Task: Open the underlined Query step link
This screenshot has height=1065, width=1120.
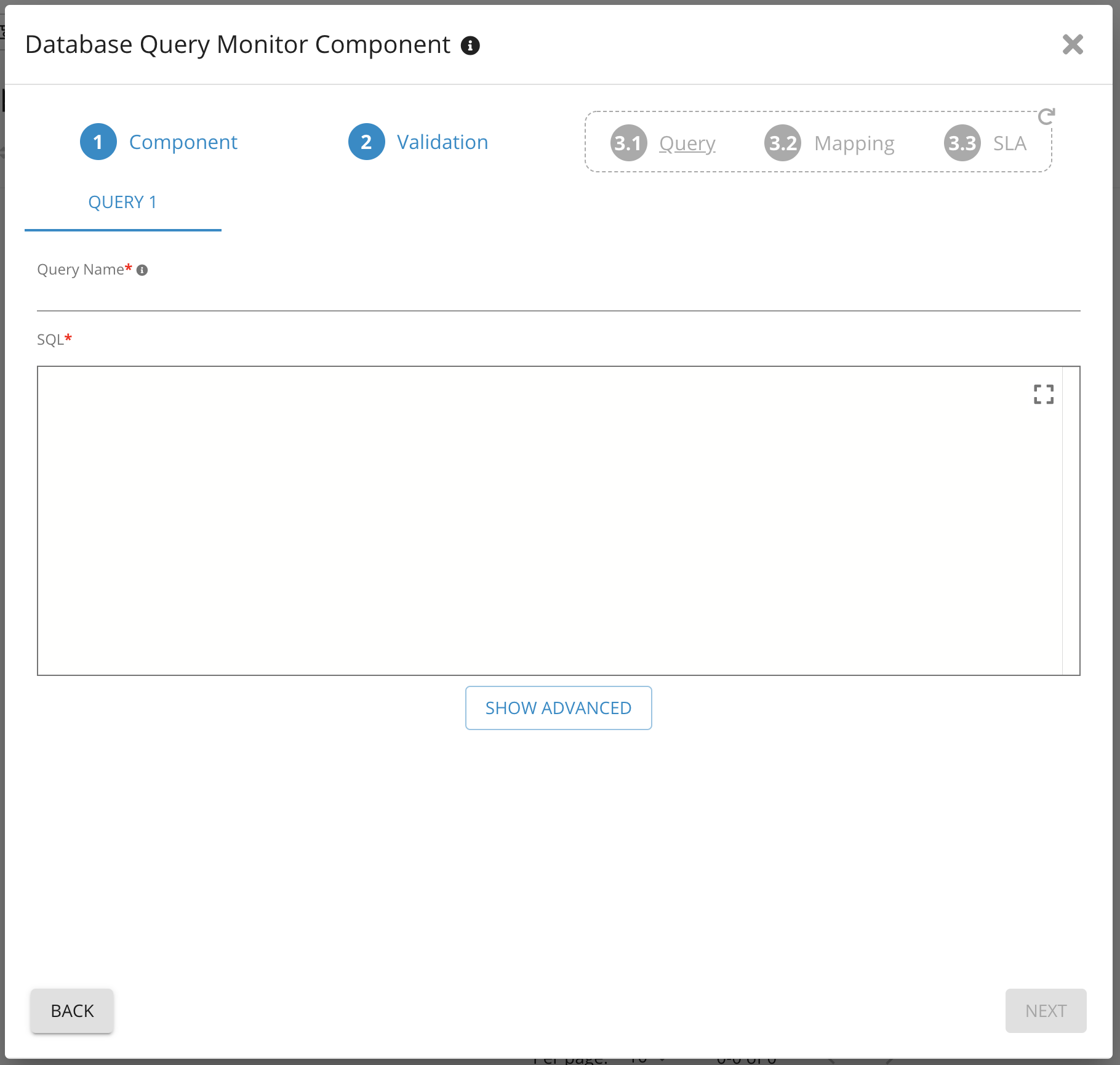Action: 687,143
